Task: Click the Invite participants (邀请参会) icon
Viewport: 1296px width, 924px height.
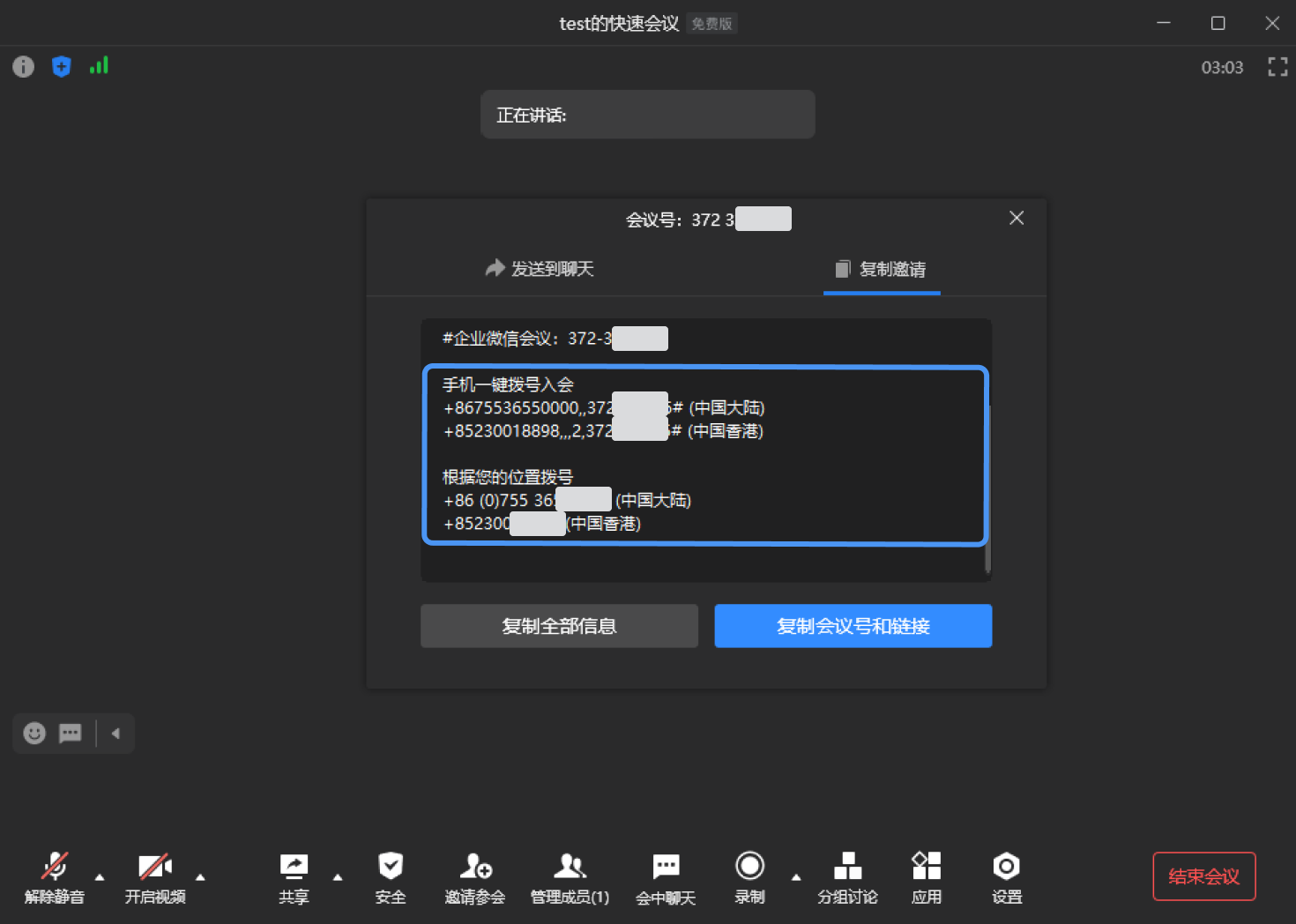Action: (475, 876)
